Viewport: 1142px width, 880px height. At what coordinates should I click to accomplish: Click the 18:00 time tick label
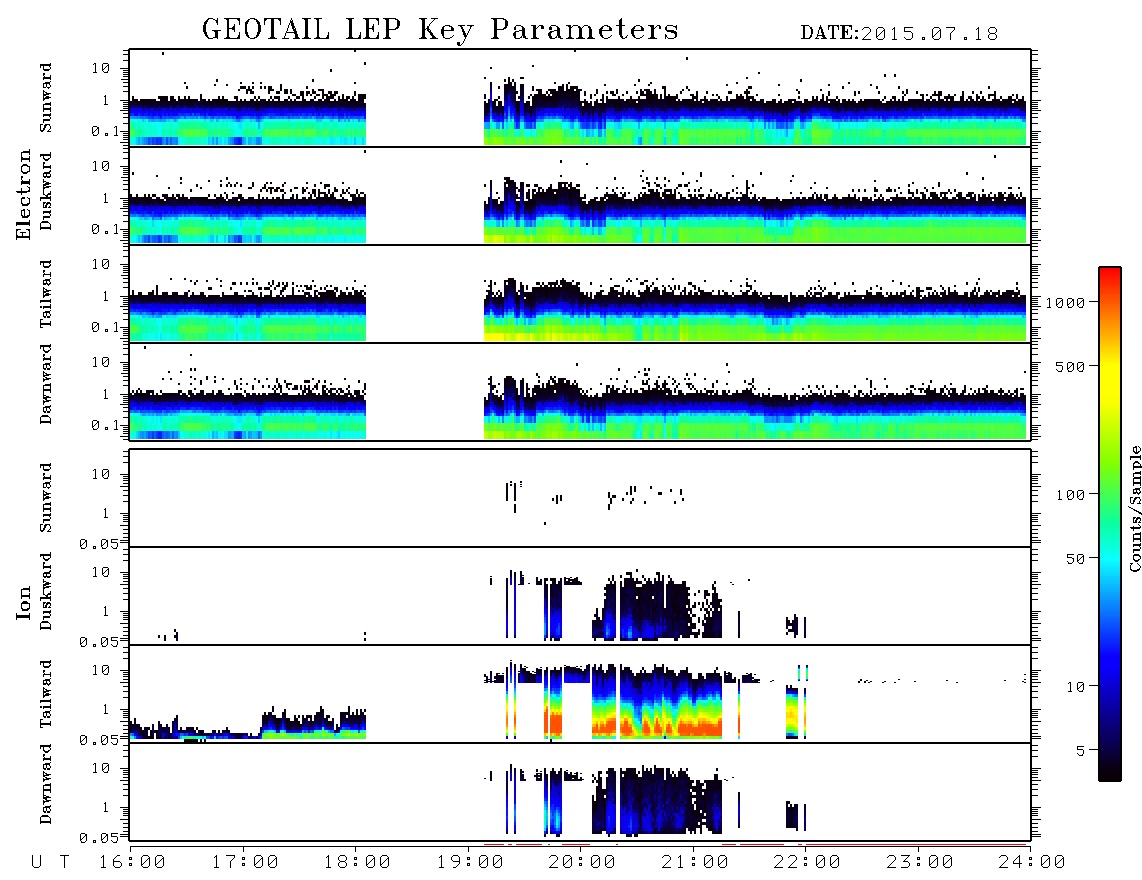[x=357, y=863]
